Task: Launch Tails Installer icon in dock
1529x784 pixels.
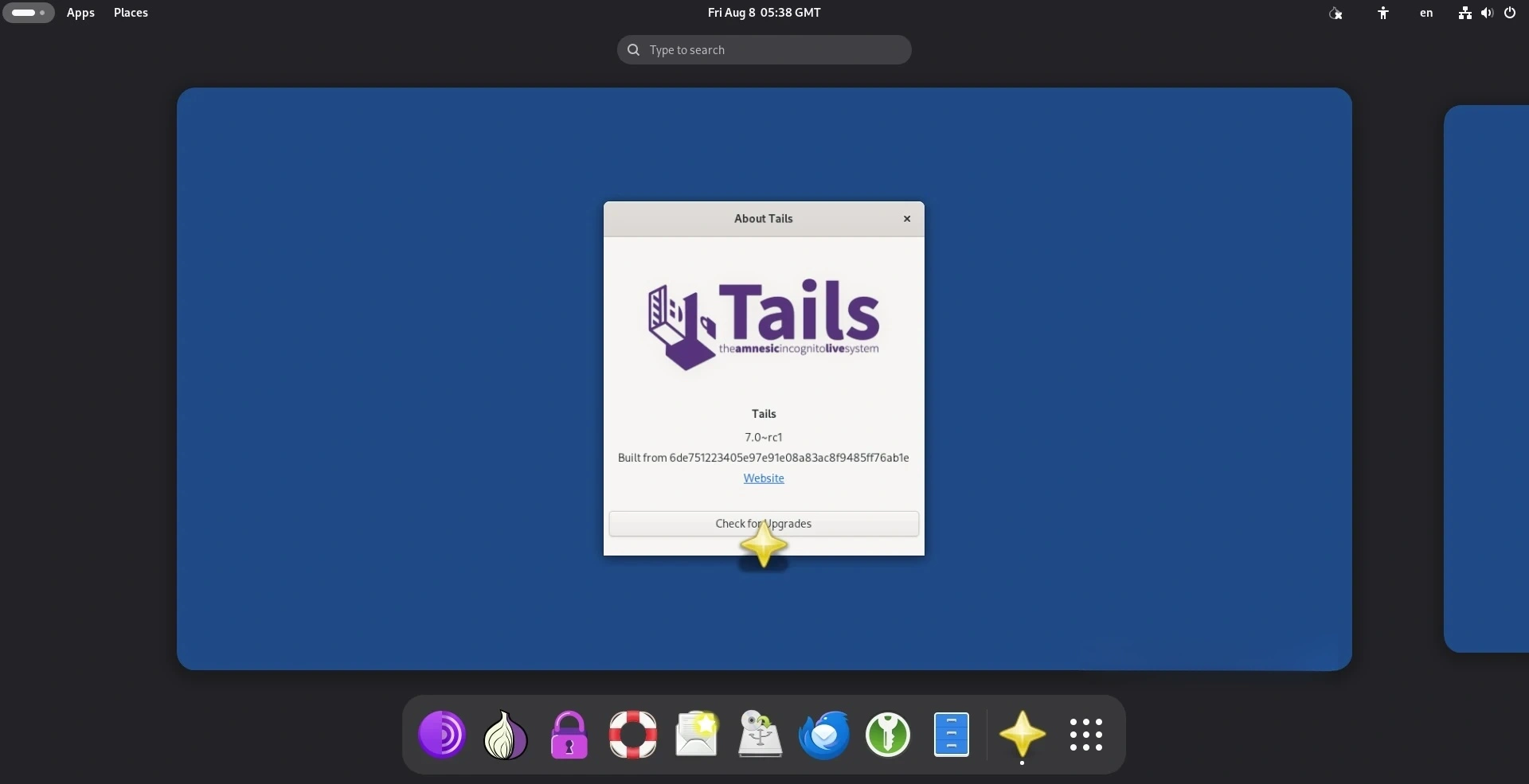Action: [761, 735]
